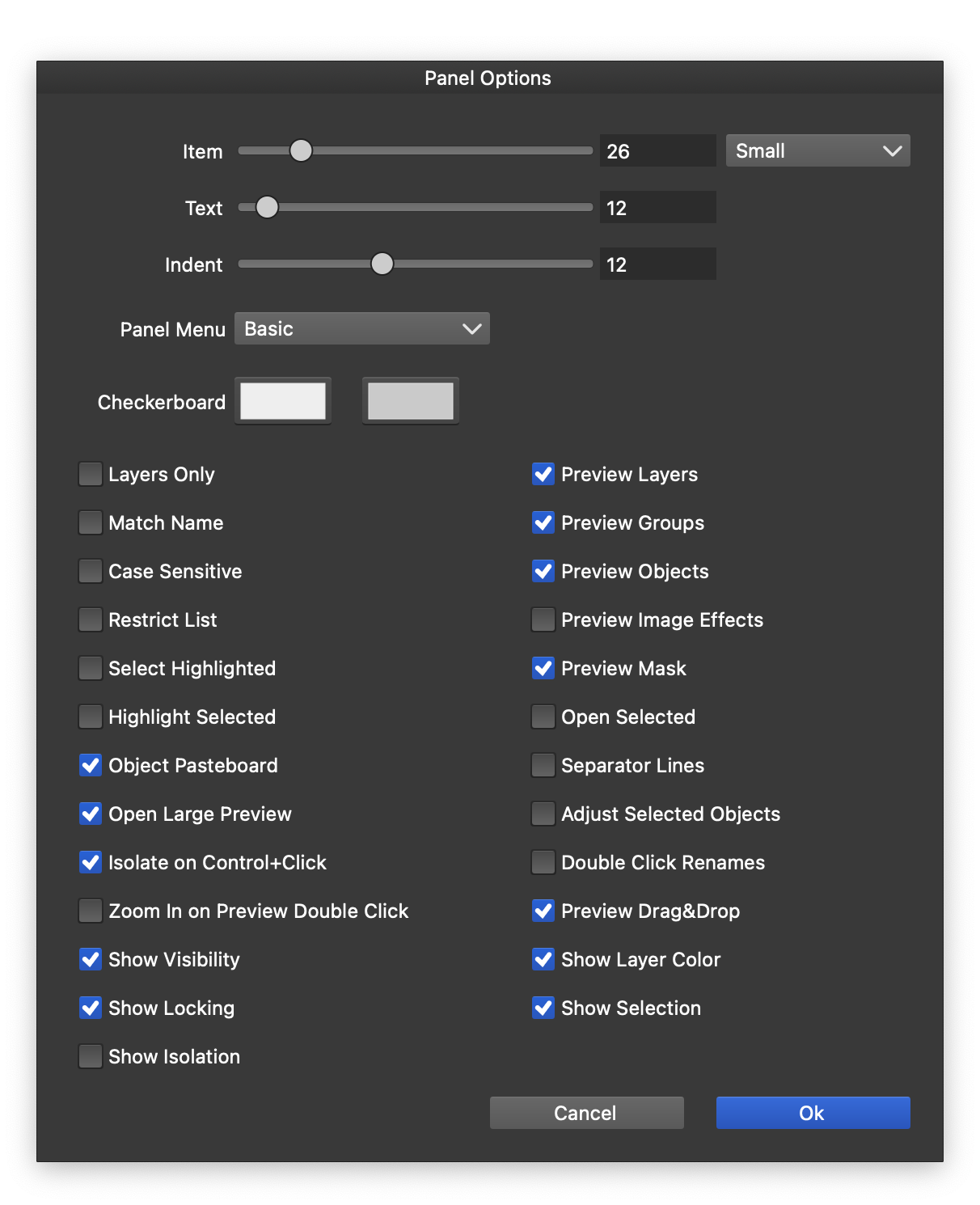
Task: Expand the Panel Menu Basic dropdown
Action: pos(362,329)
